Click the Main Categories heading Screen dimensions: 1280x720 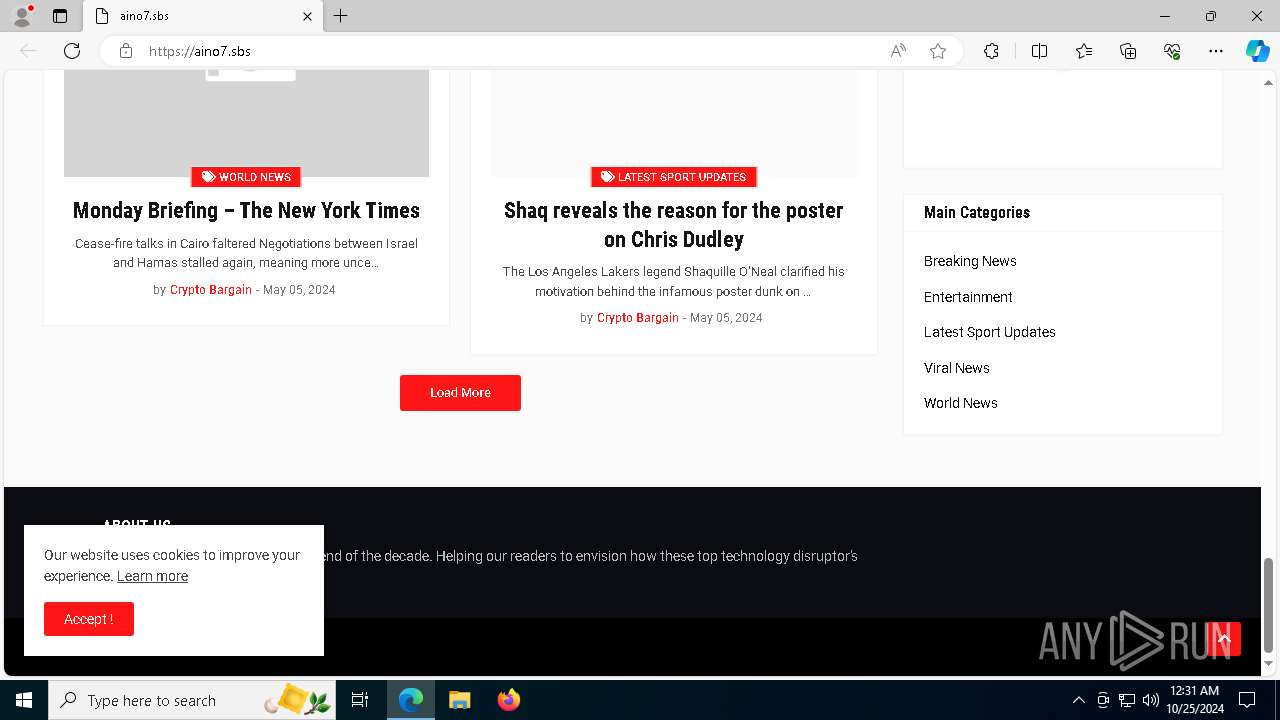(977, 212)
